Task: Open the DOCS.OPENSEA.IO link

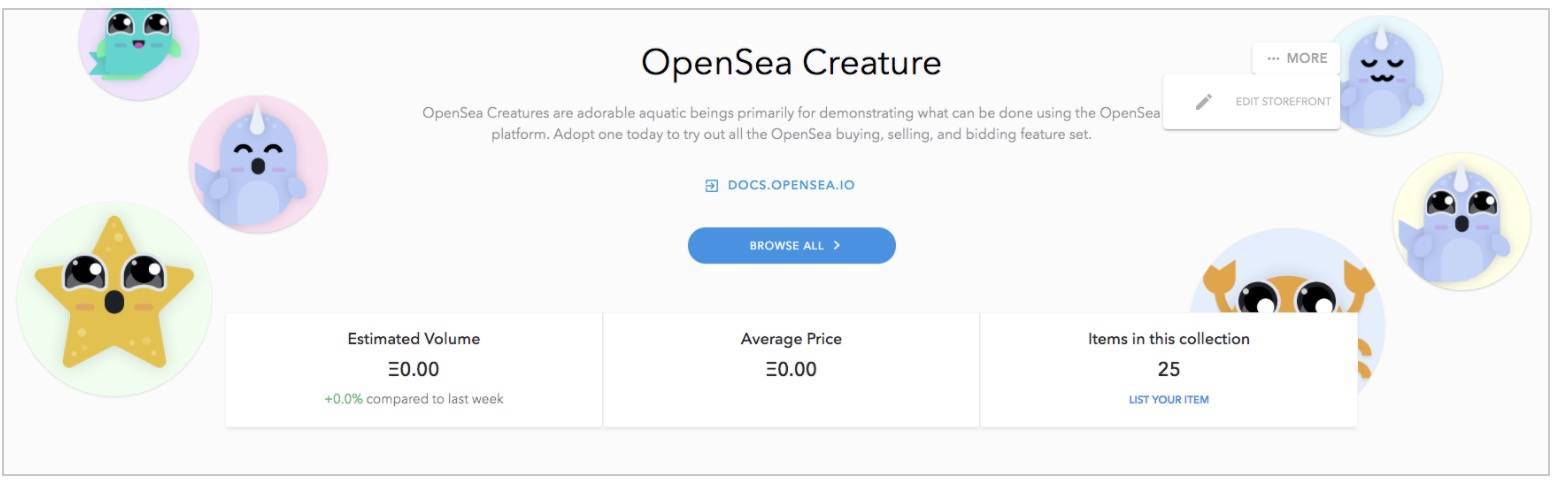Action: pyautogui.click(x=790, y=185)
